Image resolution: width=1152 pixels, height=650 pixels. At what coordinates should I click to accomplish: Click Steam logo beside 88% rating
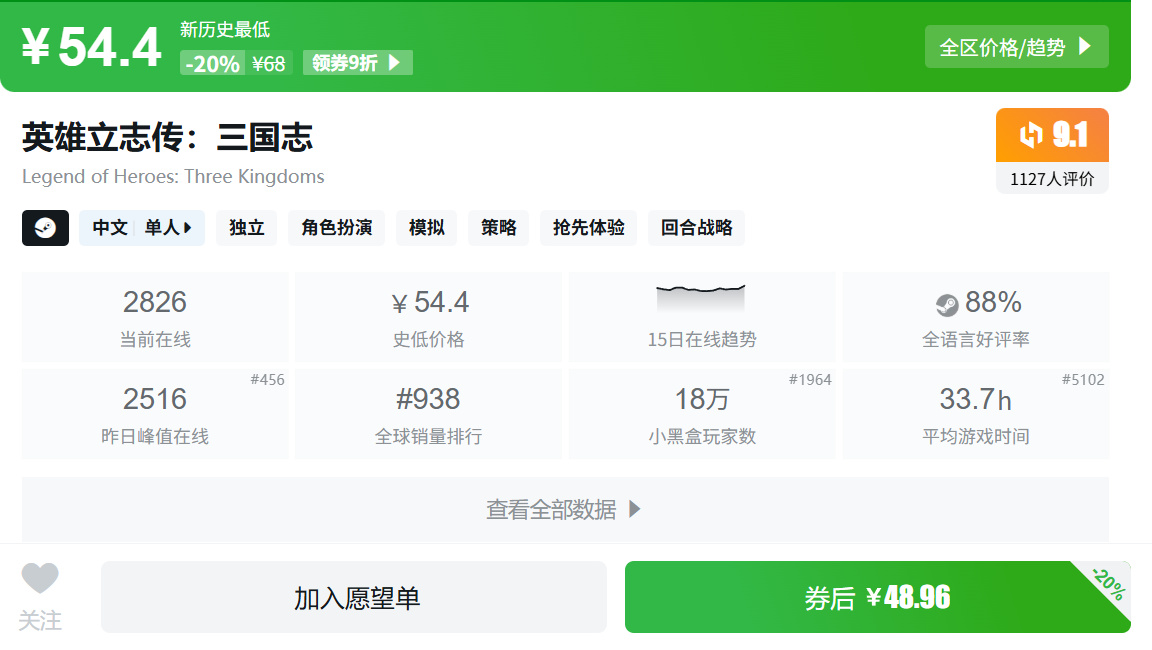[x=947, y=305]
